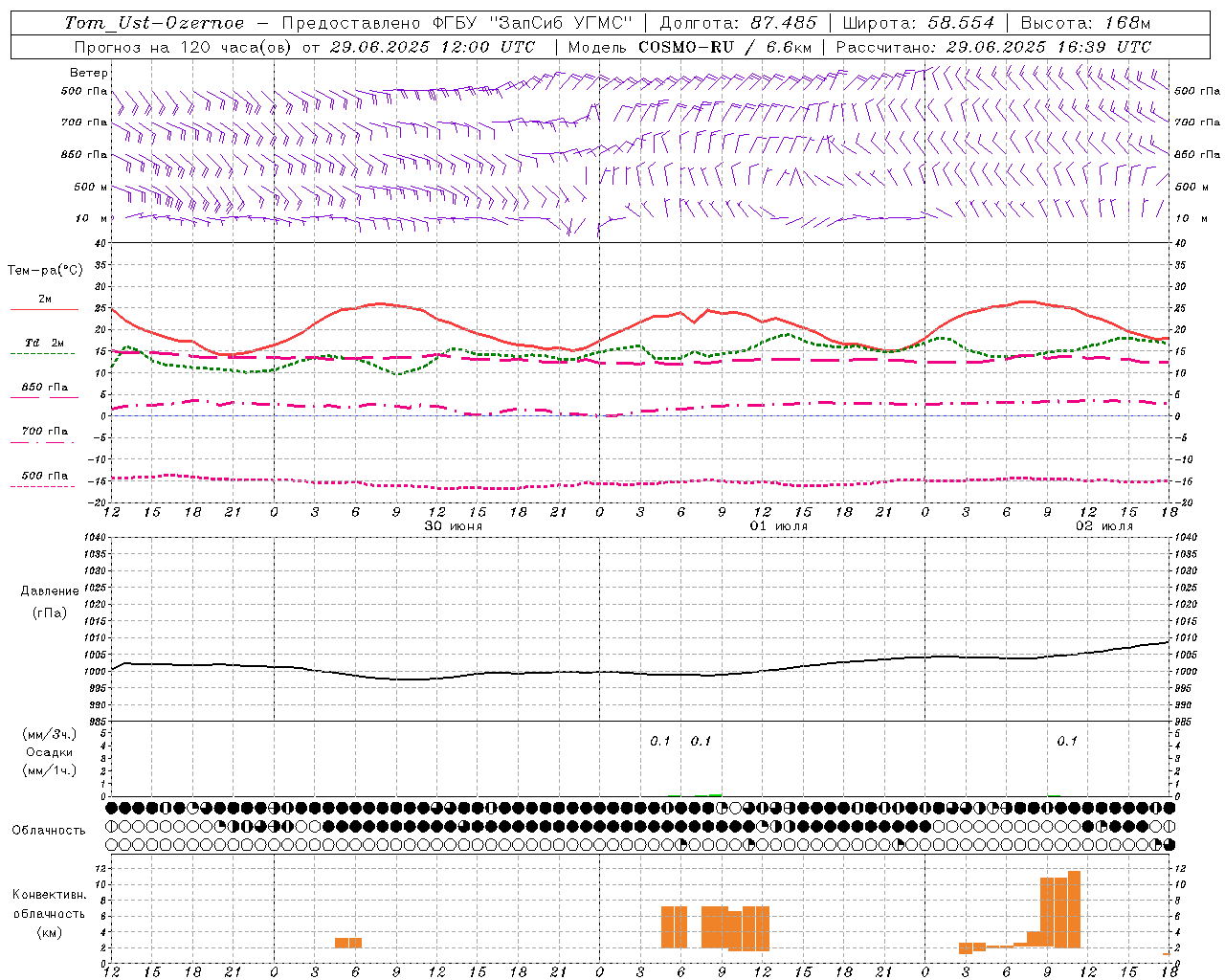Click the Ветер panel label
Image resolution: width=1225 pixels, height=980 pixels.
[89, 73]
